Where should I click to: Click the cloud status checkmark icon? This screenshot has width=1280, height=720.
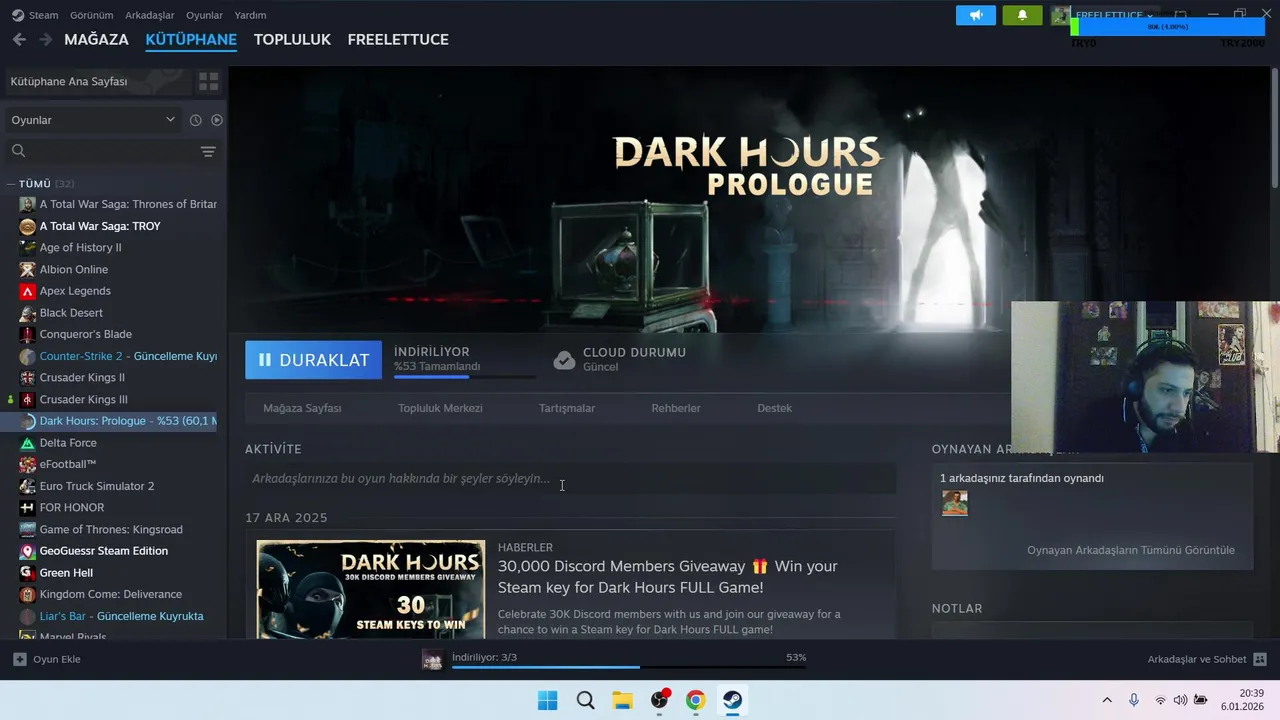pyautogui.click(x=564, y=360)
